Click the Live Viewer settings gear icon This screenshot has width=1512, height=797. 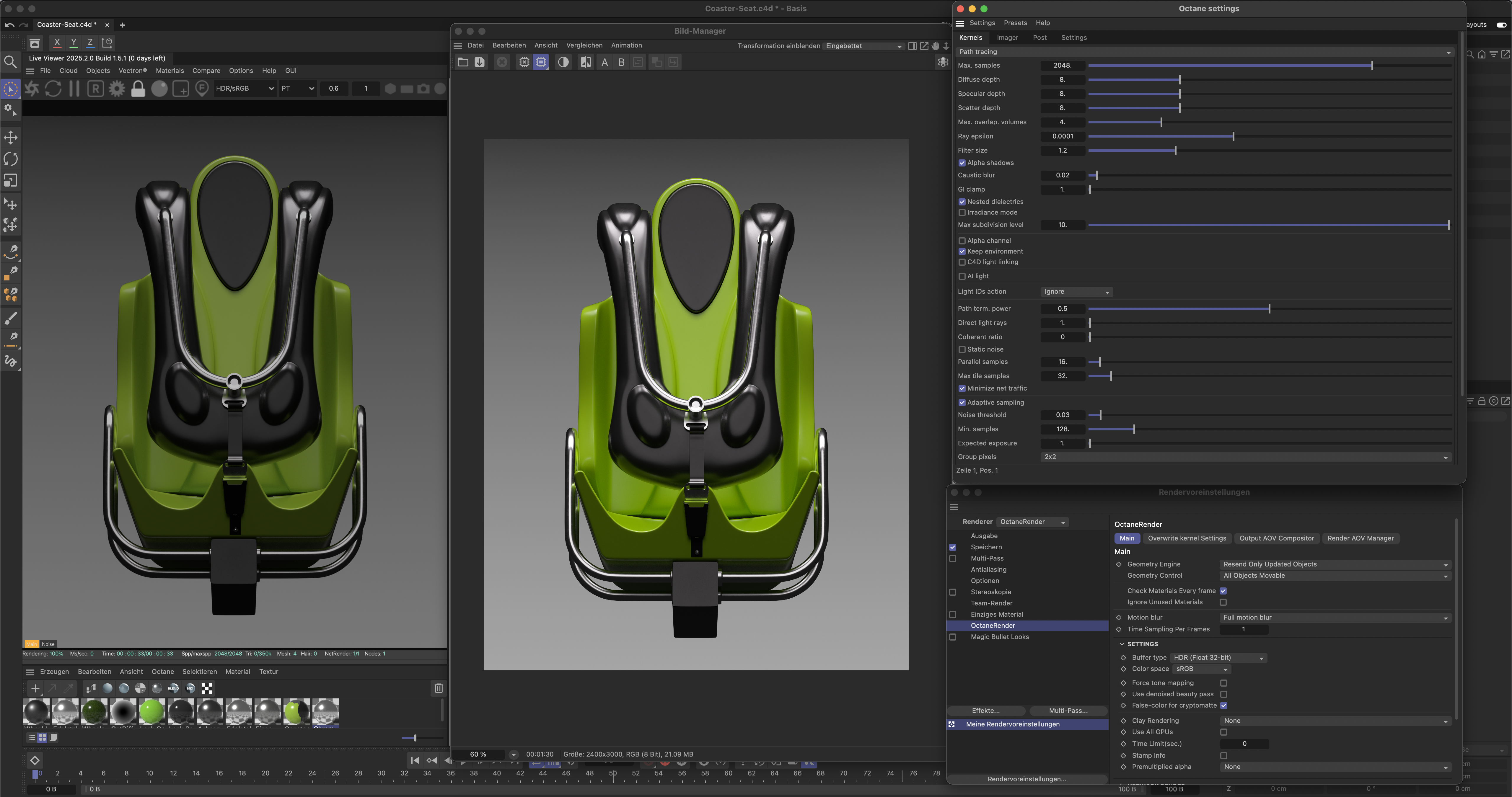(117, 89)
